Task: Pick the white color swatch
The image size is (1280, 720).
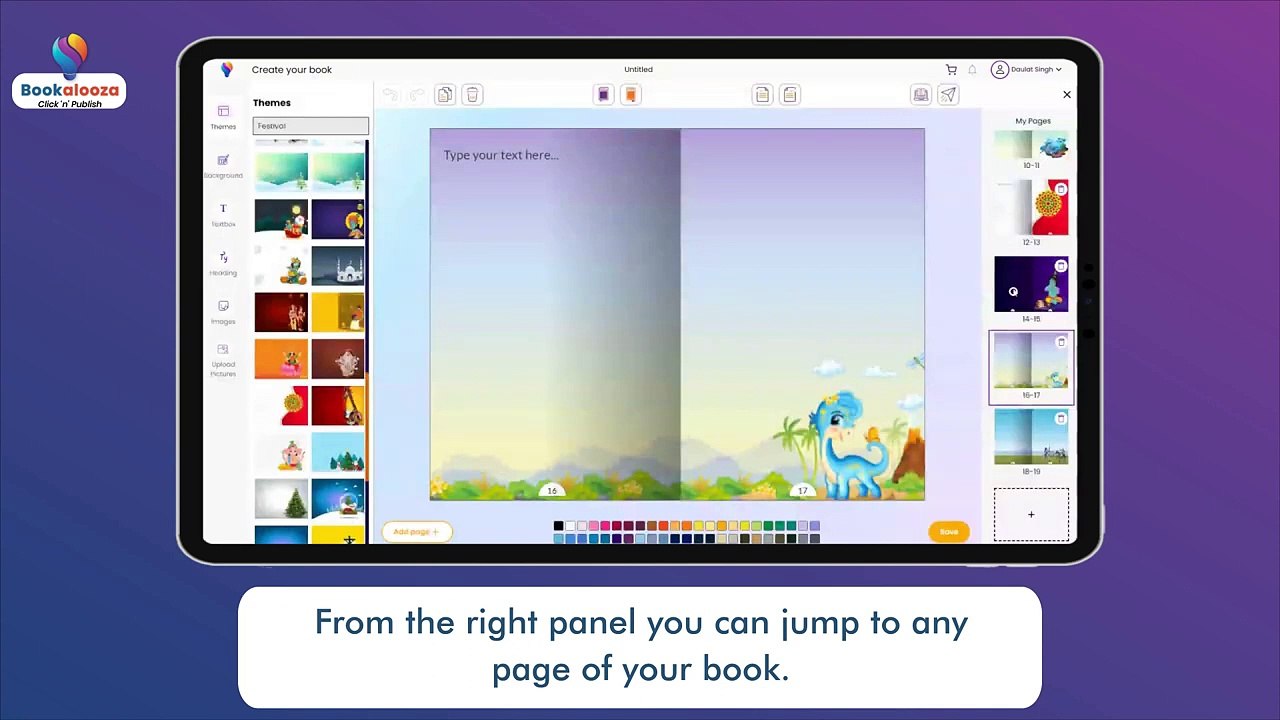Action: pos(570,526)
